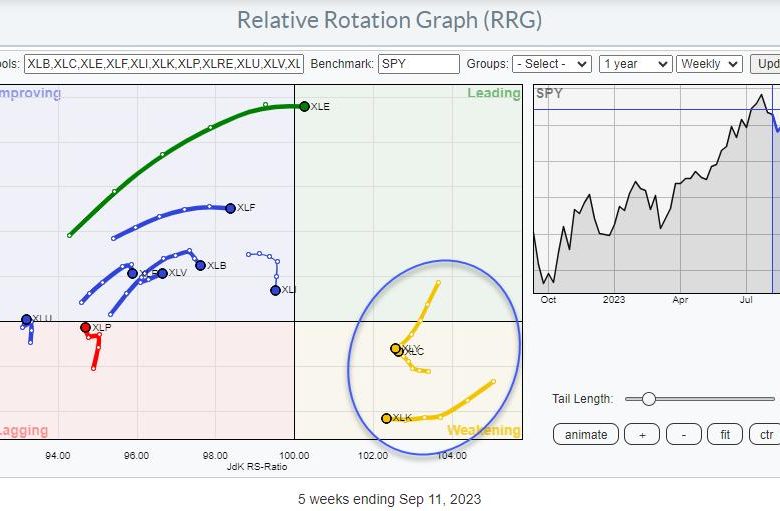Click the Leading quadrant label
Screen dimensions: 780x511
coord(493,93)
